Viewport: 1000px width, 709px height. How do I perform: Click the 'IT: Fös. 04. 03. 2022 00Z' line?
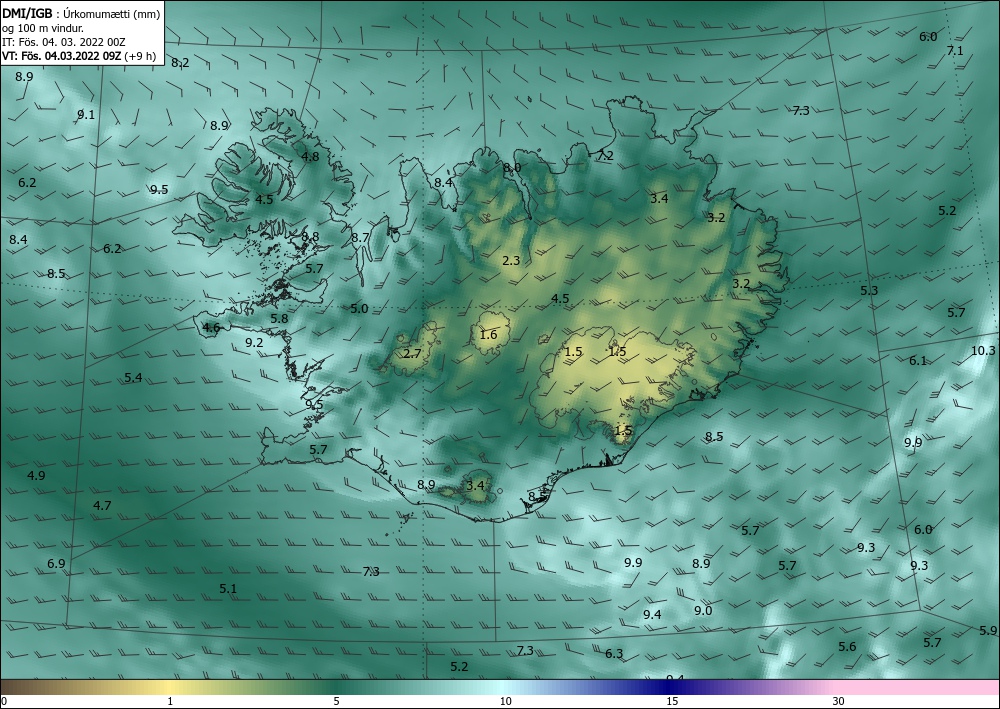pos(64,42)
